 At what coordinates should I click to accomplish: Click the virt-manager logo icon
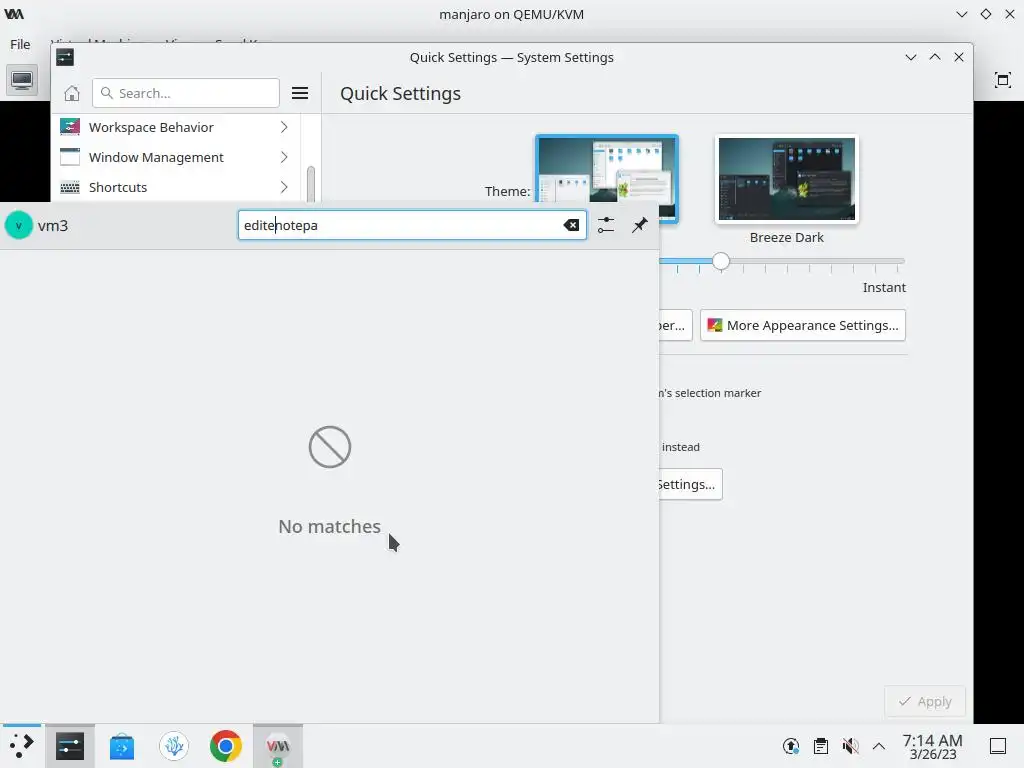[14, 14]
